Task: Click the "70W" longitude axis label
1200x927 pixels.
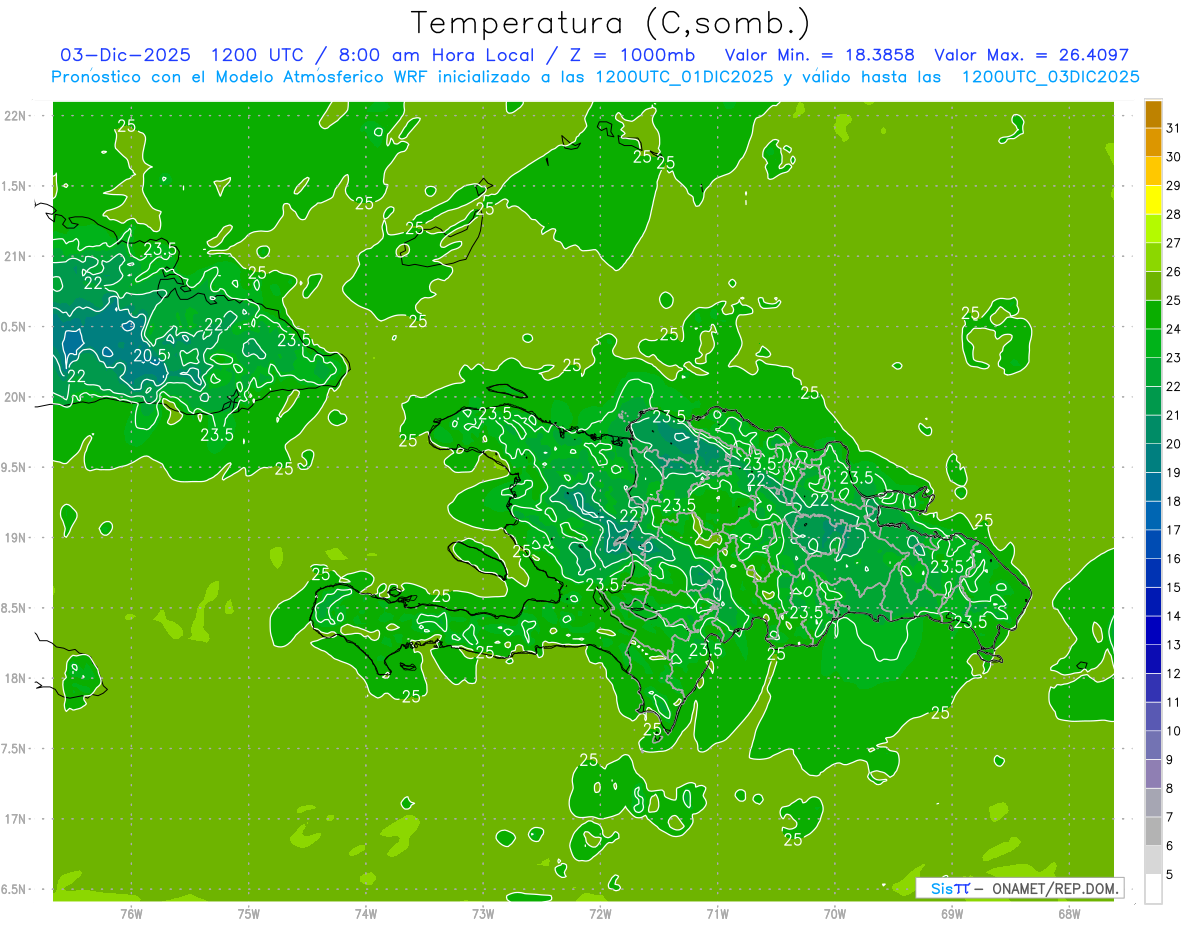Action: coord(834,913)
